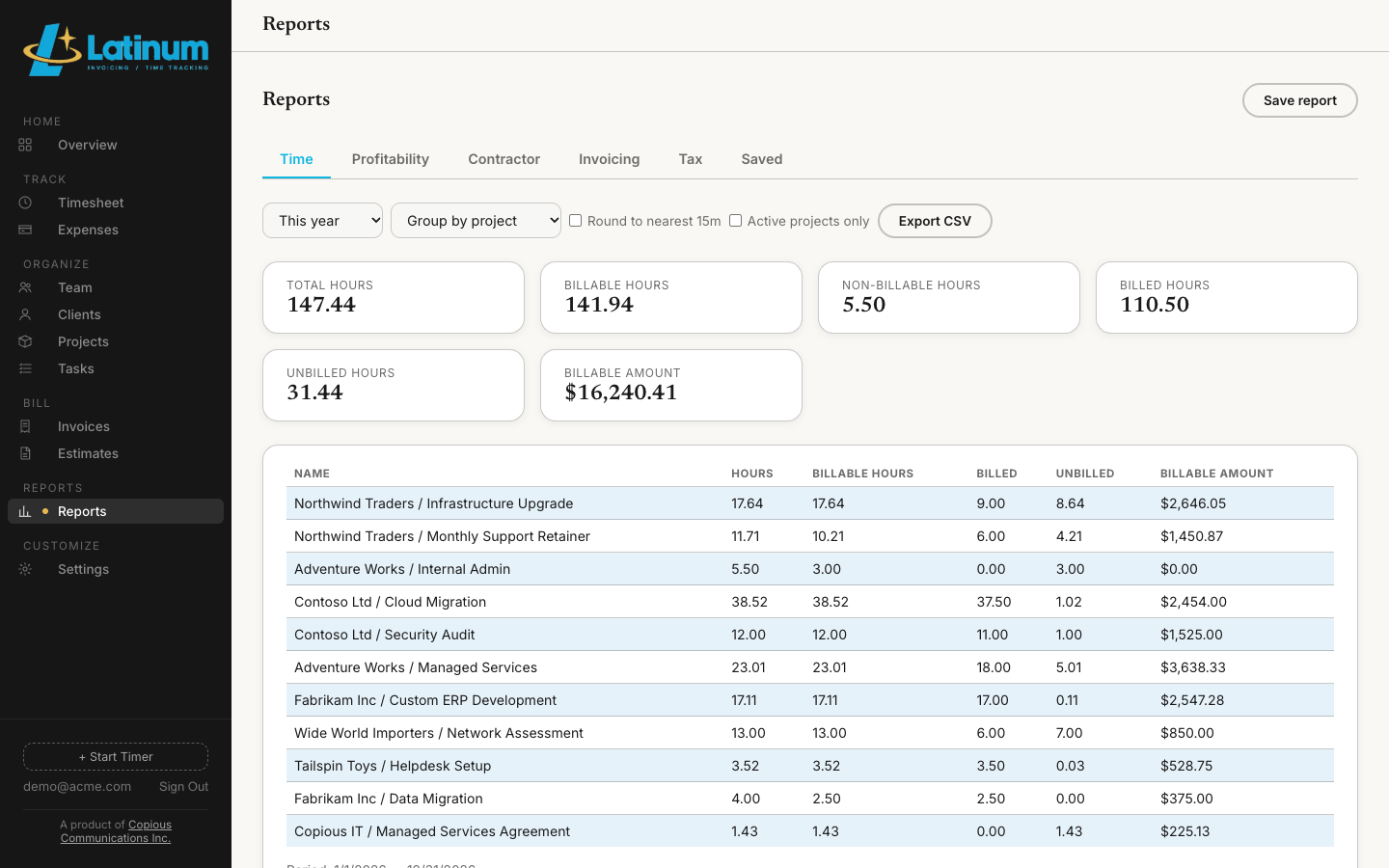Sign out of the account

click(x=183, y=787)
